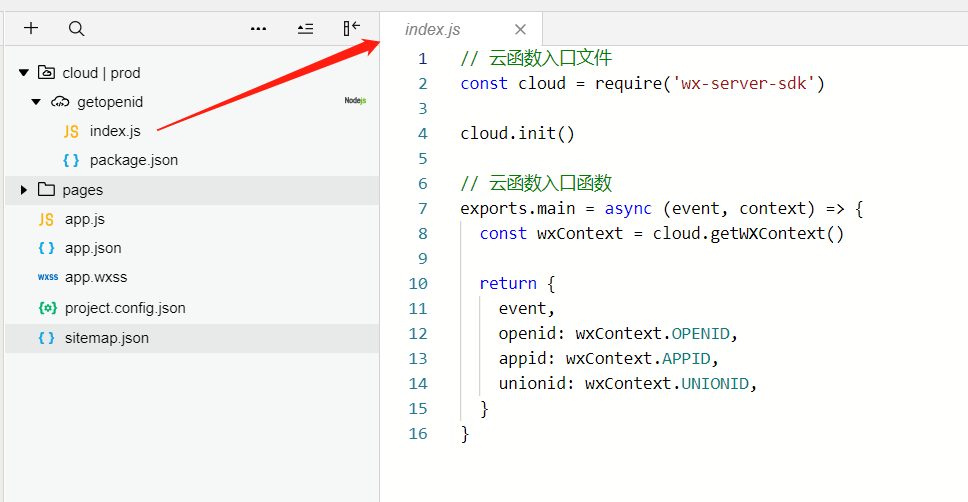Click the gear braces icon for project.config.json

tap(48, 307)
